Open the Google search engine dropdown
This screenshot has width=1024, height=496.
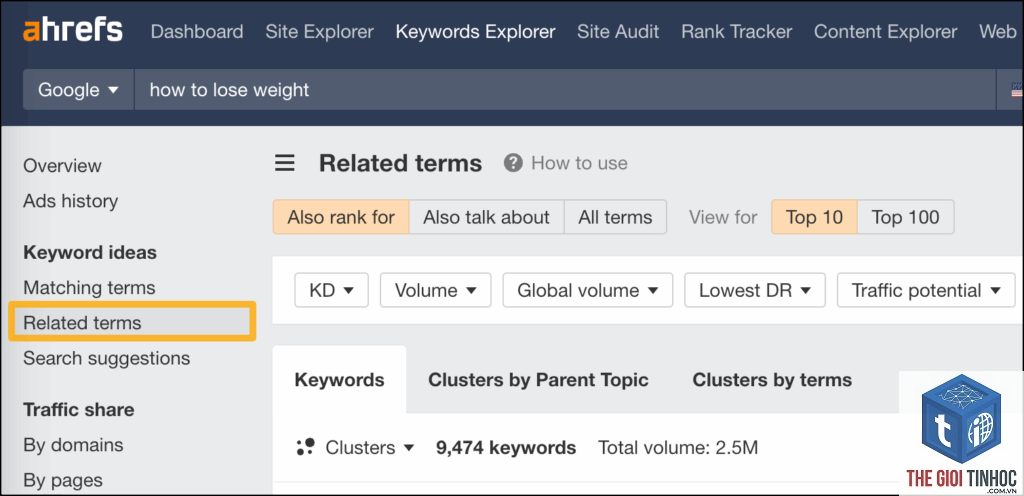click(x=78, y=89)
